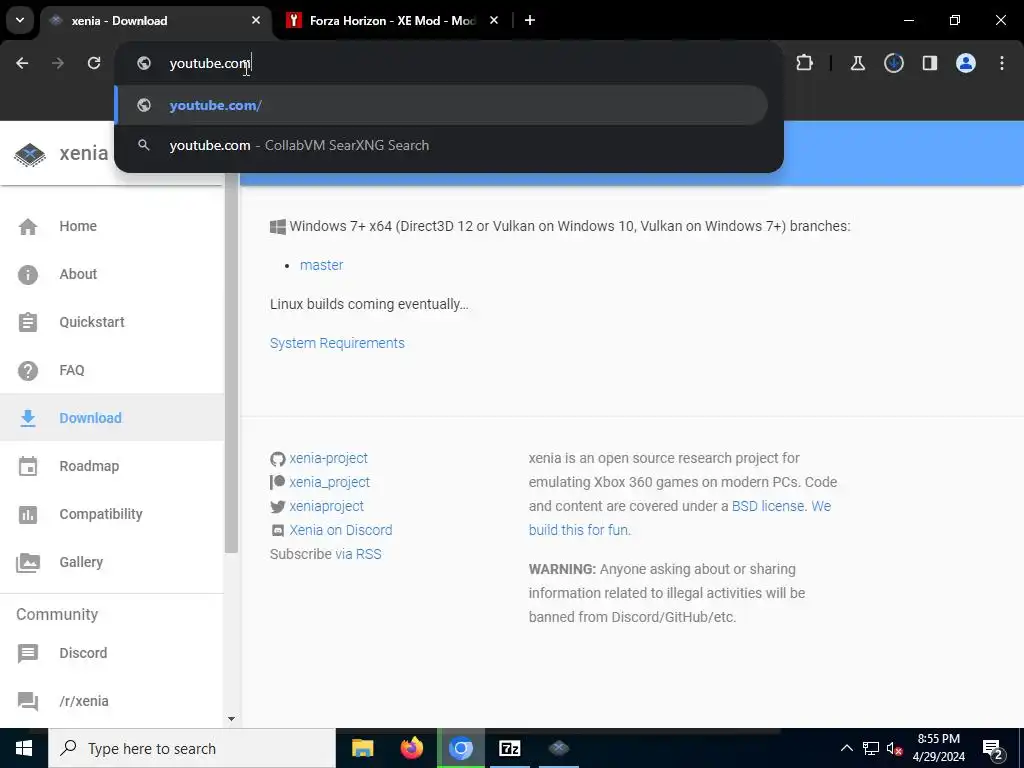
Task: Click the Discord chat icon in sidebar
Action: point(28,653)
